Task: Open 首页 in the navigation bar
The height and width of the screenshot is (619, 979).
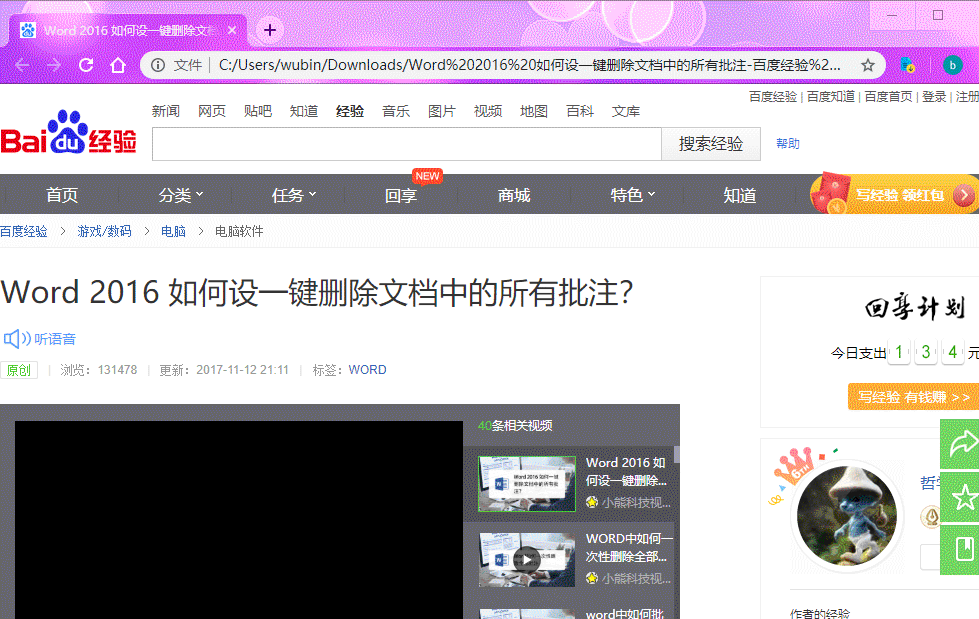Action: (62, 195)
